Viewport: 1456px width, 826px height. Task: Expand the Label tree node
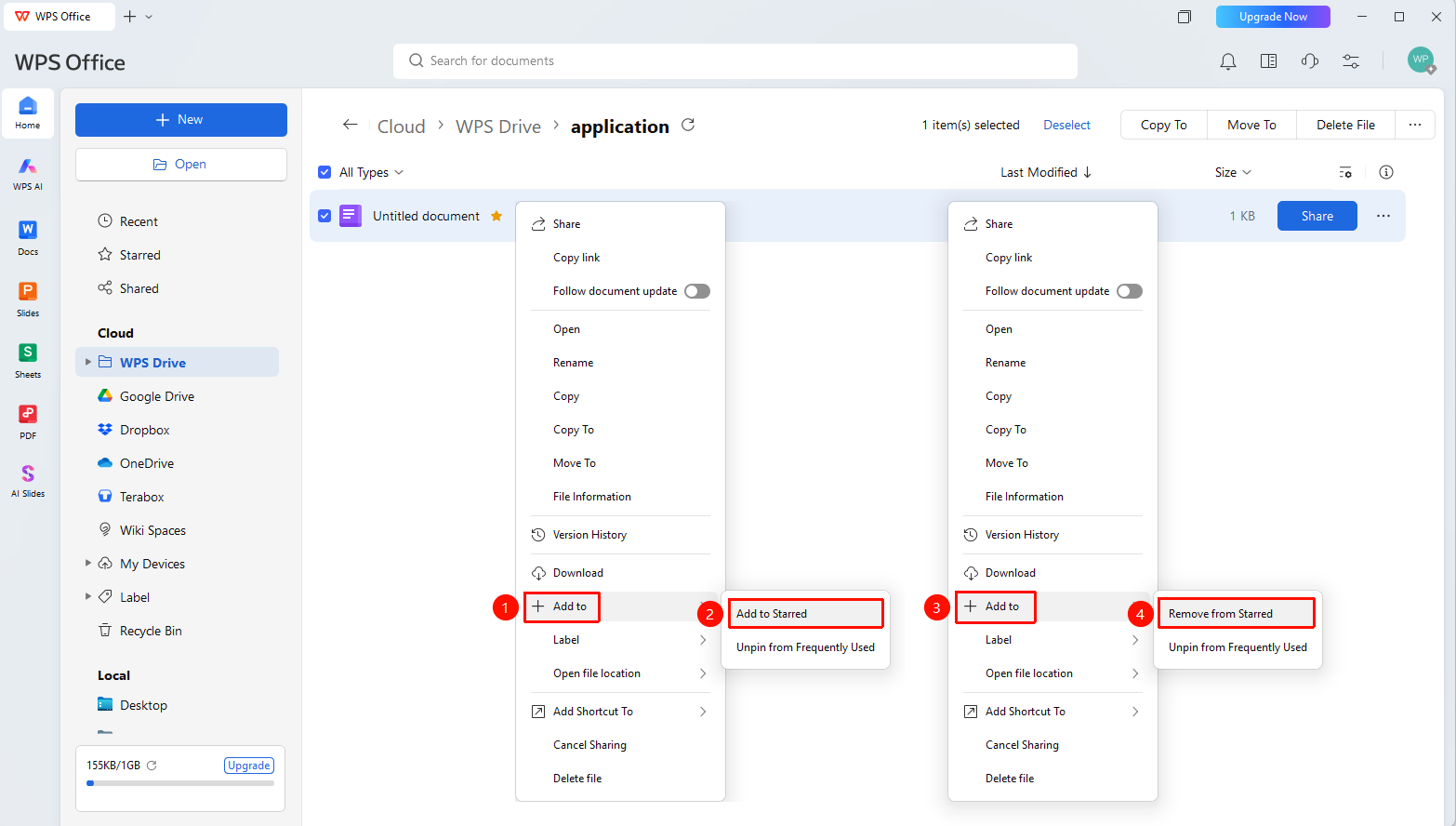click(x=88, y=596)
